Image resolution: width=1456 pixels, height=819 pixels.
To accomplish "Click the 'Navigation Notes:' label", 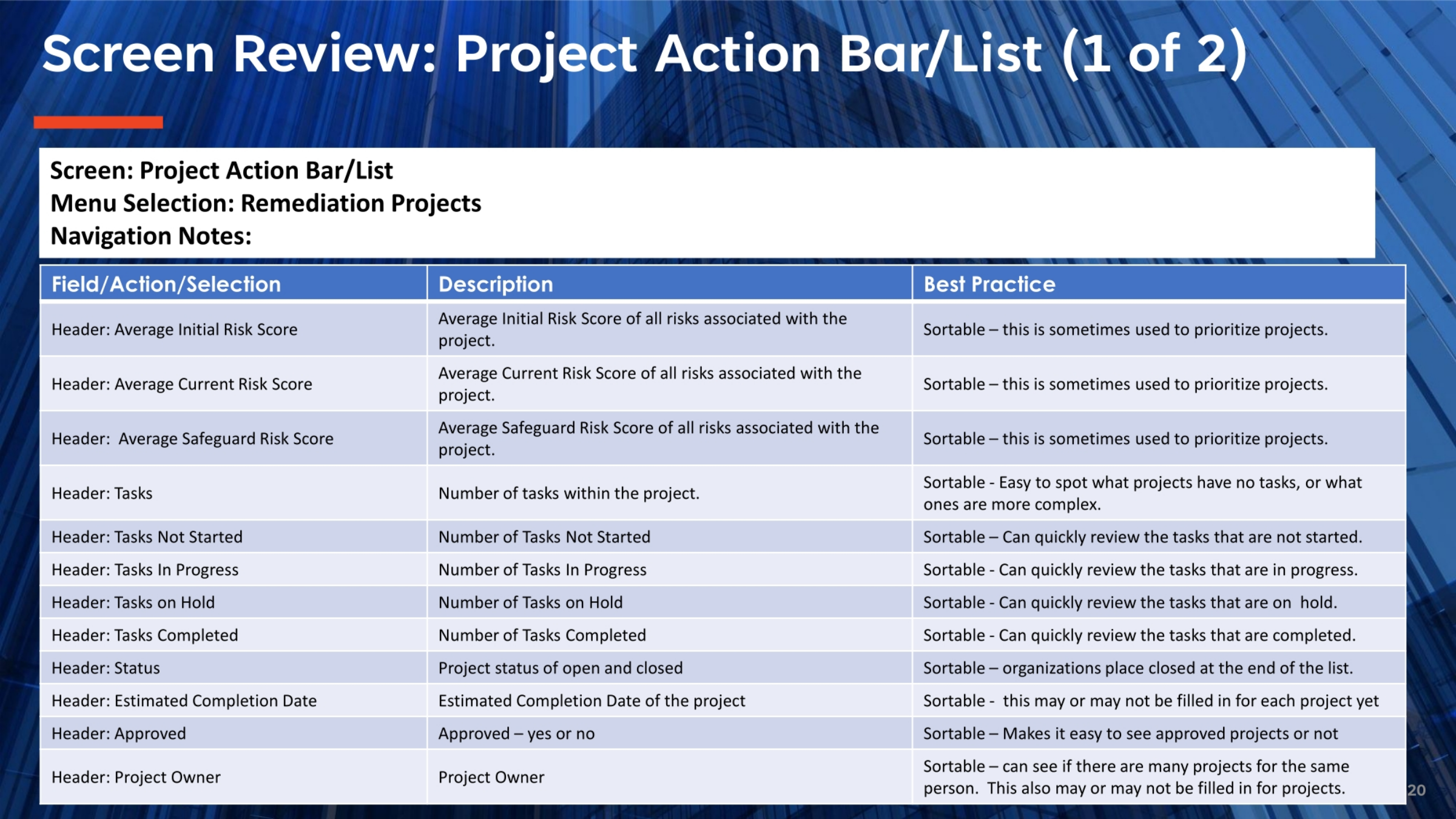I will point(151,236).
